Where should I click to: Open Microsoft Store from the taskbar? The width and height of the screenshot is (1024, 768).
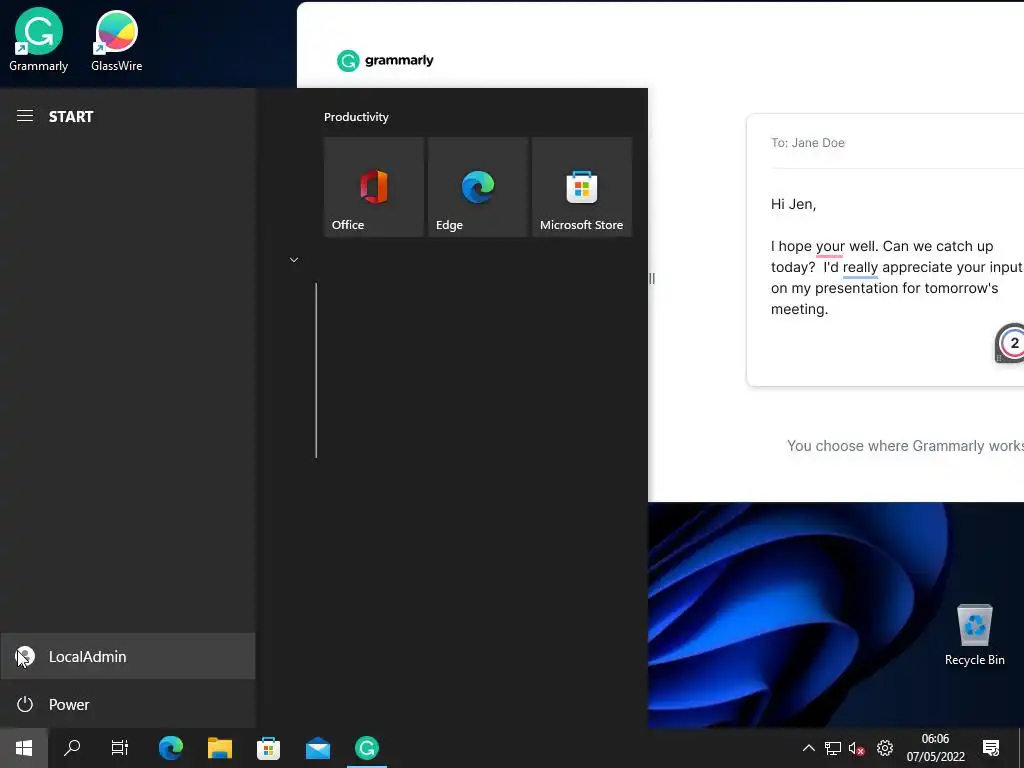click(268, 748)
